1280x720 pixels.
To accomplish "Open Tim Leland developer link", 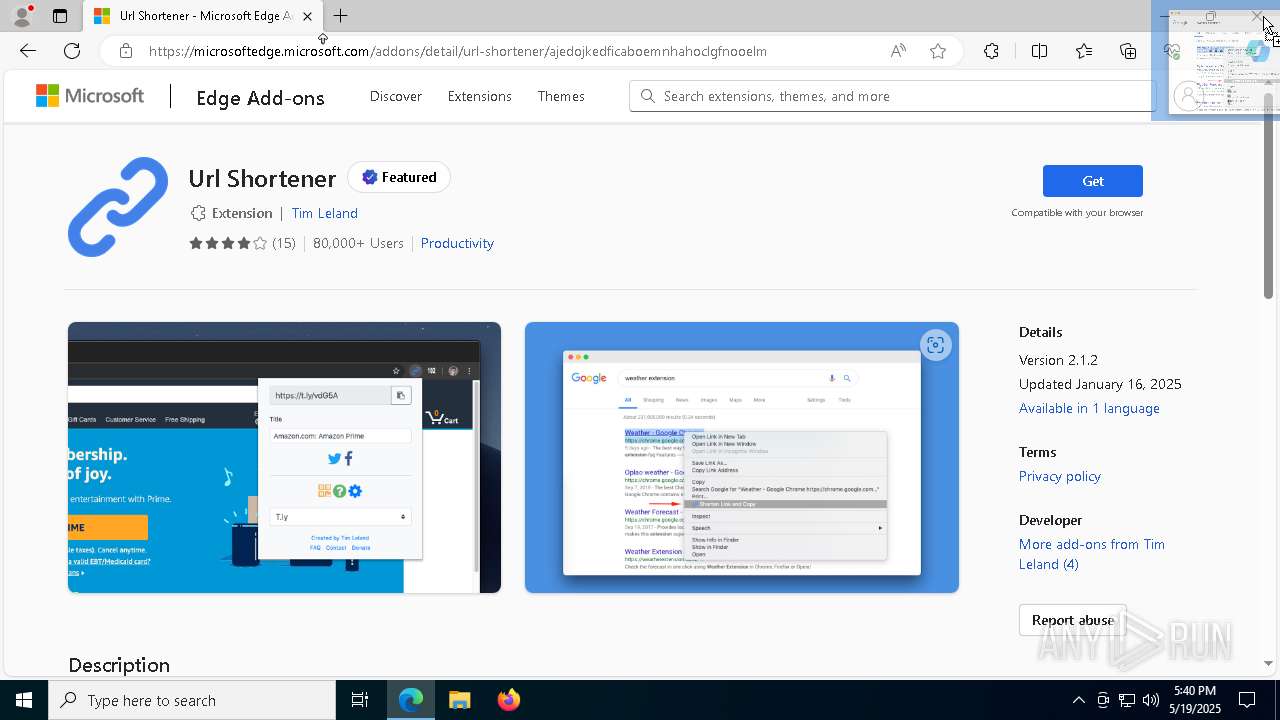I will coord(324,213).
